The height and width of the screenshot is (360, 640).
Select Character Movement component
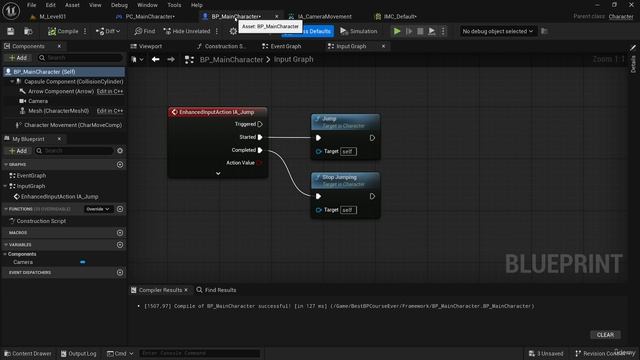point(73,125)
